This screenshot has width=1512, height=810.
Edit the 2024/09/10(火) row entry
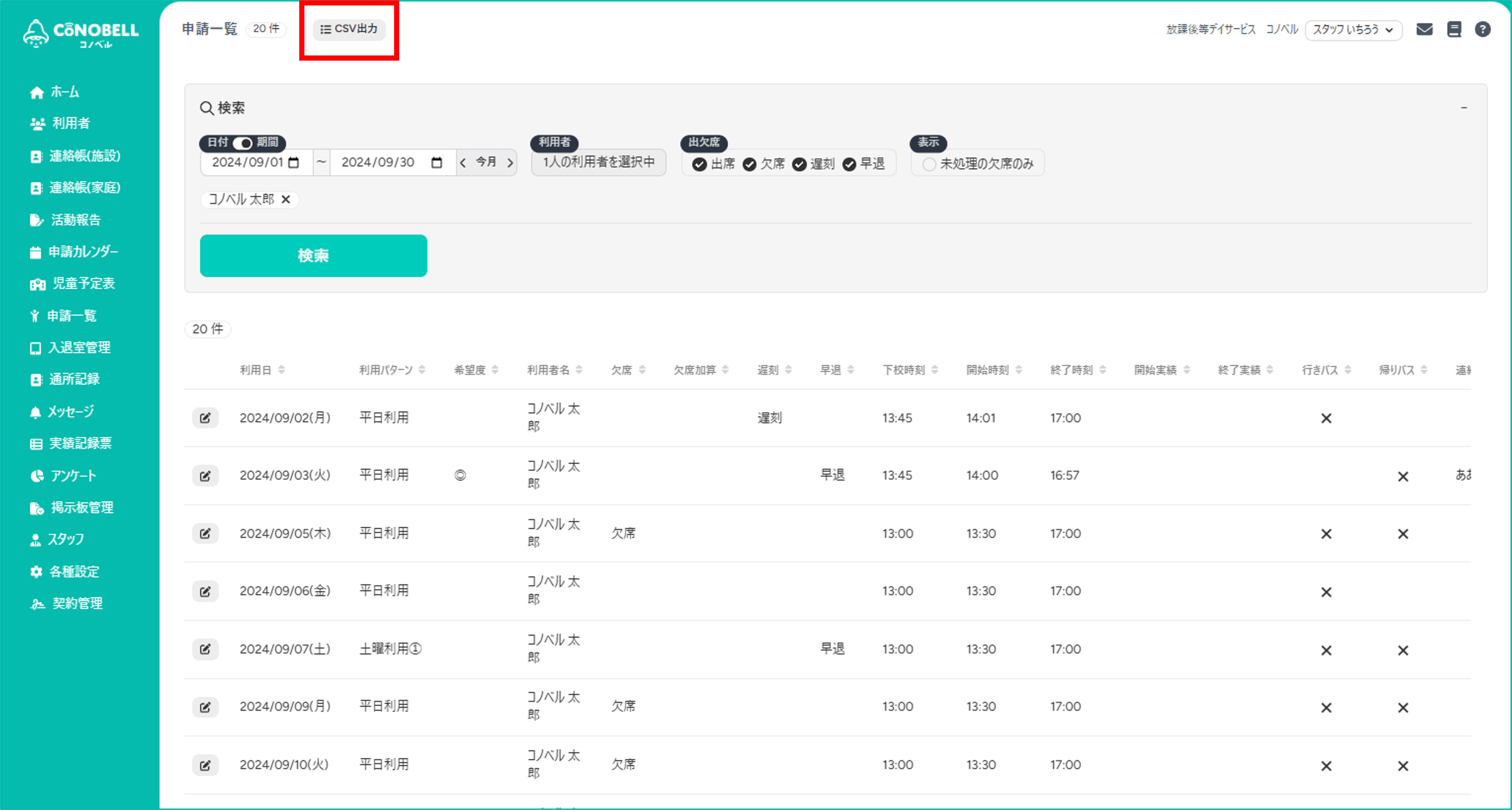[205, 765]
